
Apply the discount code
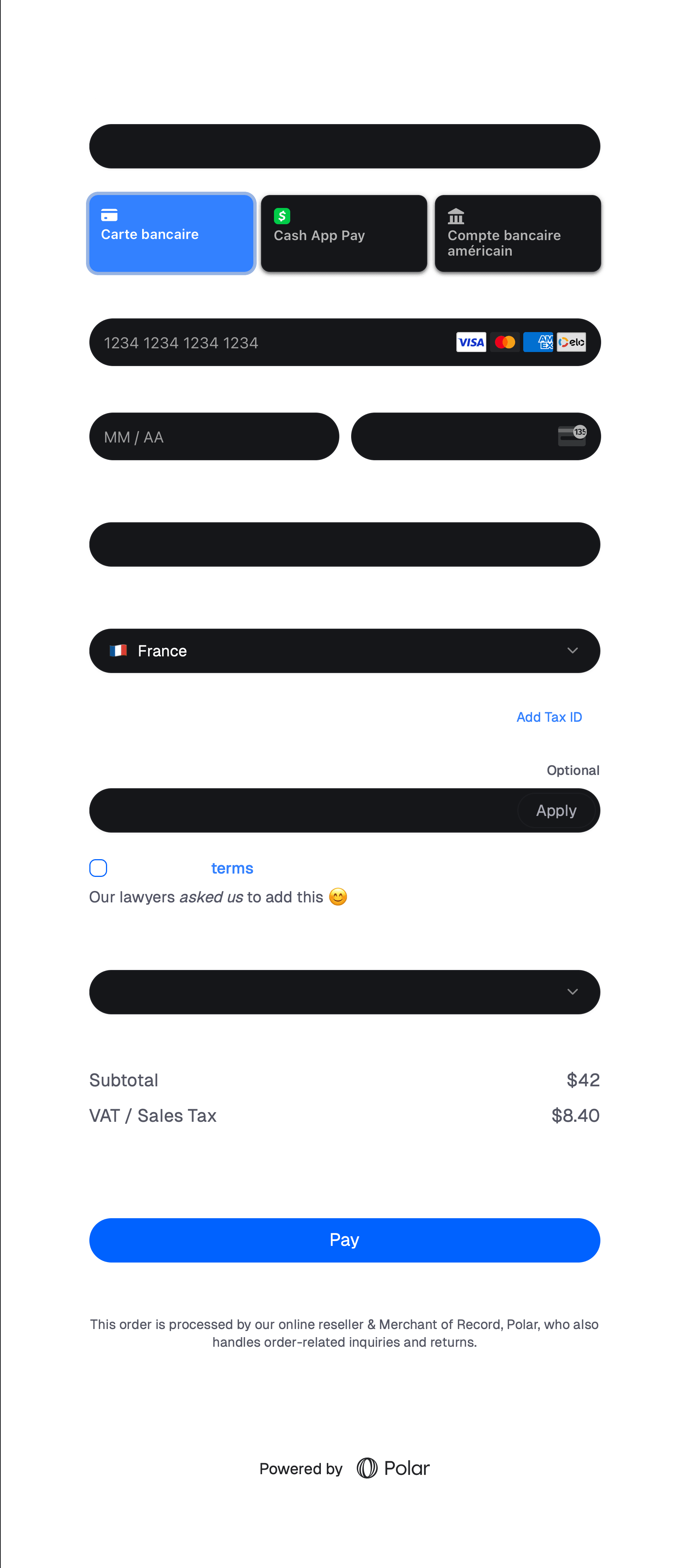pyautogui.click(x=556, y=811)
